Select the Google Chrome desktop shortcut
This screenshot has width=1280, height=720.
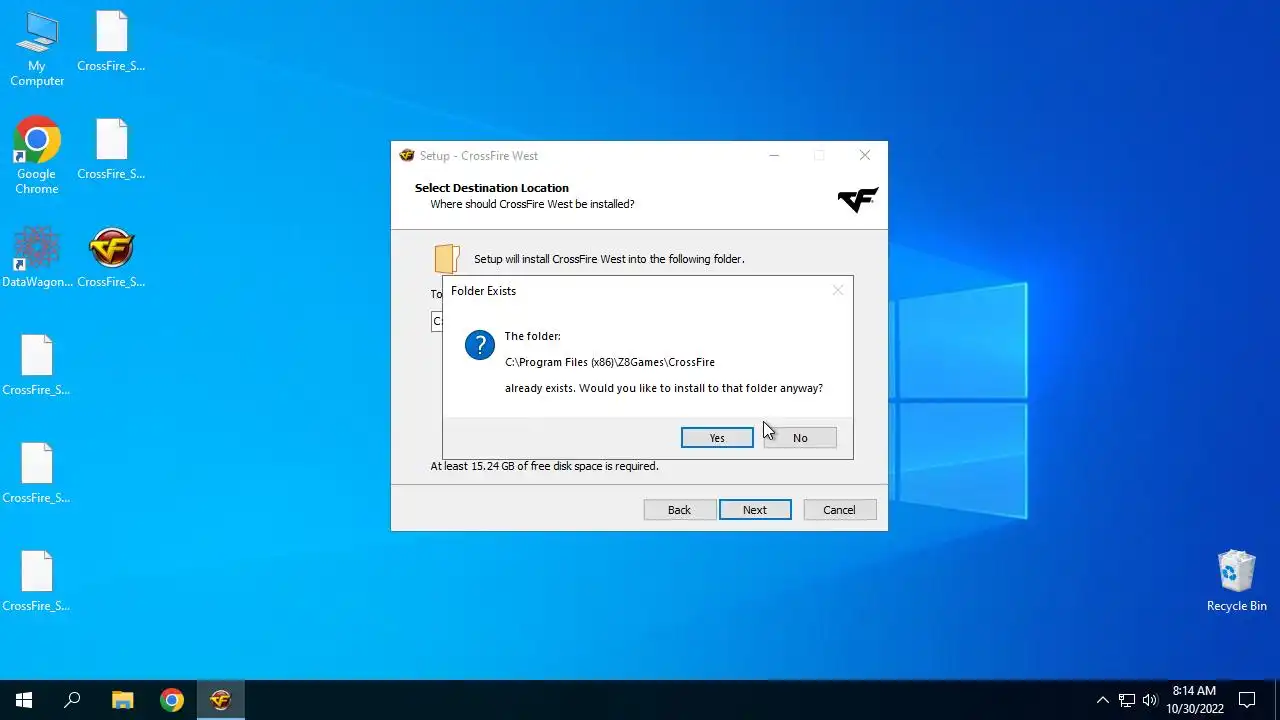tap(37, 156)
